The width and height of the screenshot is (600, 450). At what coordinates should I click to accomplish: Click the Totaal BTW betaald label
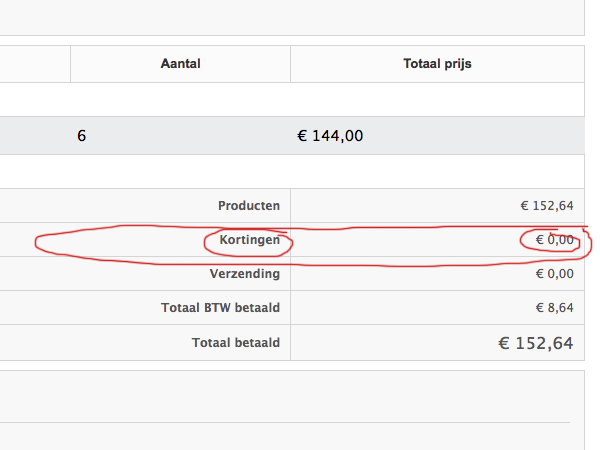click(x=220, y=308)
